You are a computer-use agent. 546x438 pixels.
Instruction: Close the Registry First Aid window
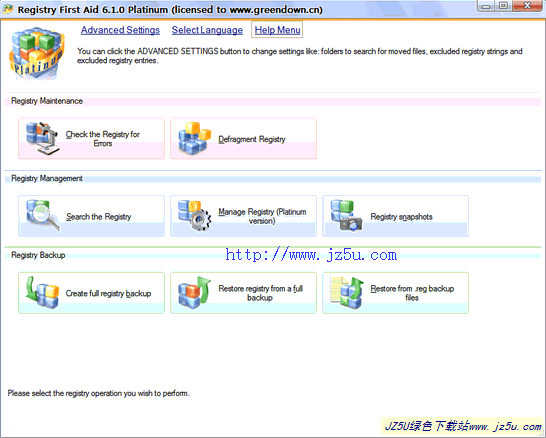(528, 6)
